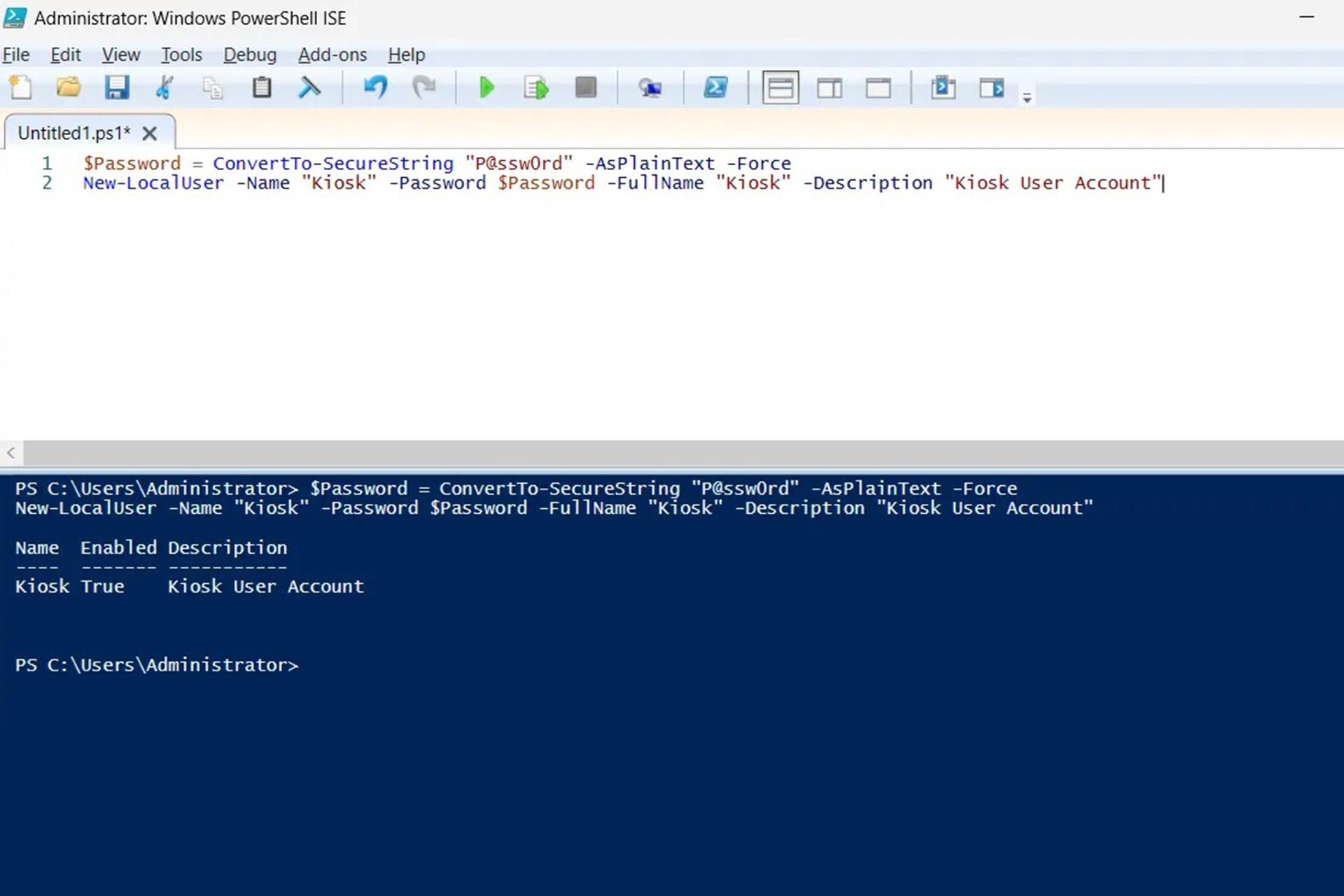
Task: Maximize the script pane layout
Action: (x=878, y=87)
